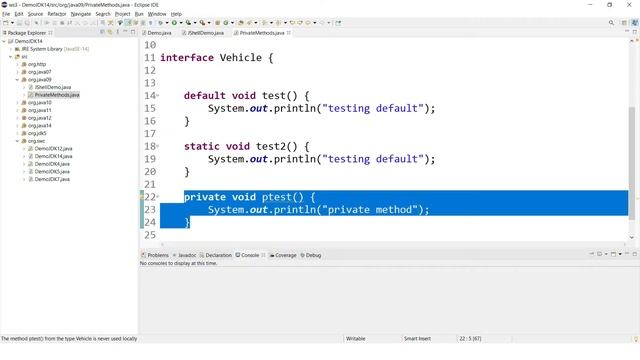
Task: Click the New Java Class toolbar icon
Action: [x=225, y=23]
